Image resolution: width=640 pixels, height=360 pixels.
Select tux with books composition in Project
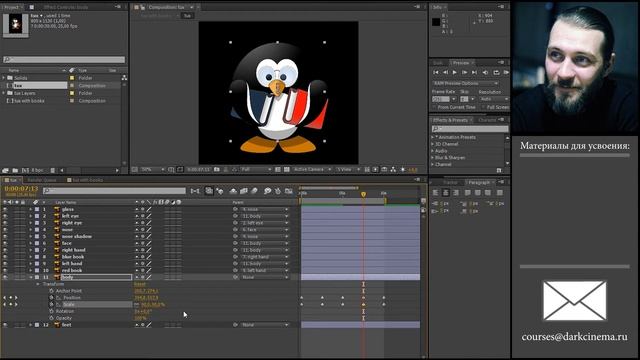[29, 101]
